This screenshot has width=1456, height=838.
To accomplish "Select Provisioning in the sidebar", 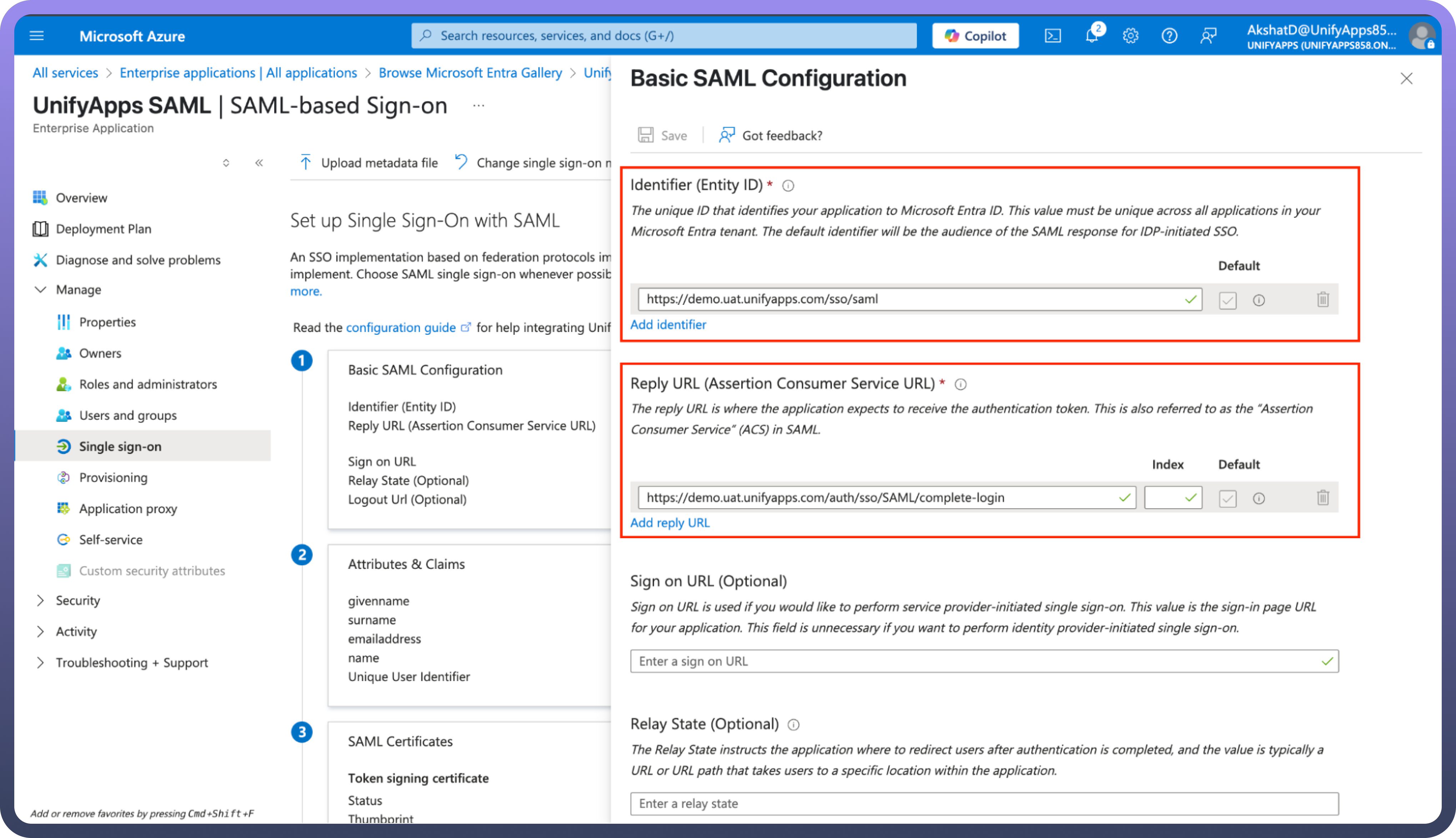I will tap(114, 477).
